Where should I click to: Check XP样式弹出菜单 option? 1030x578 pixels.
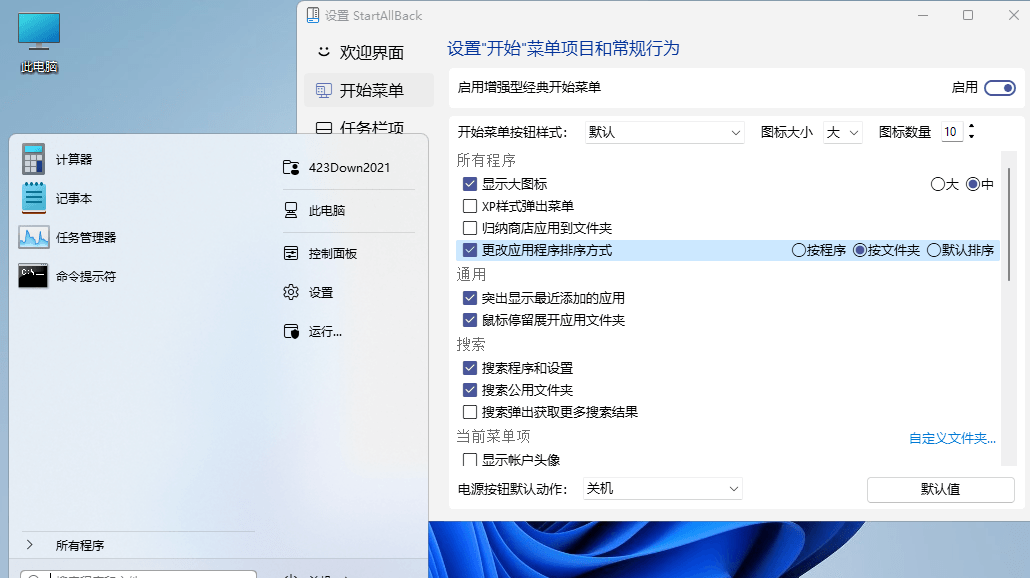tap(470, 206)
